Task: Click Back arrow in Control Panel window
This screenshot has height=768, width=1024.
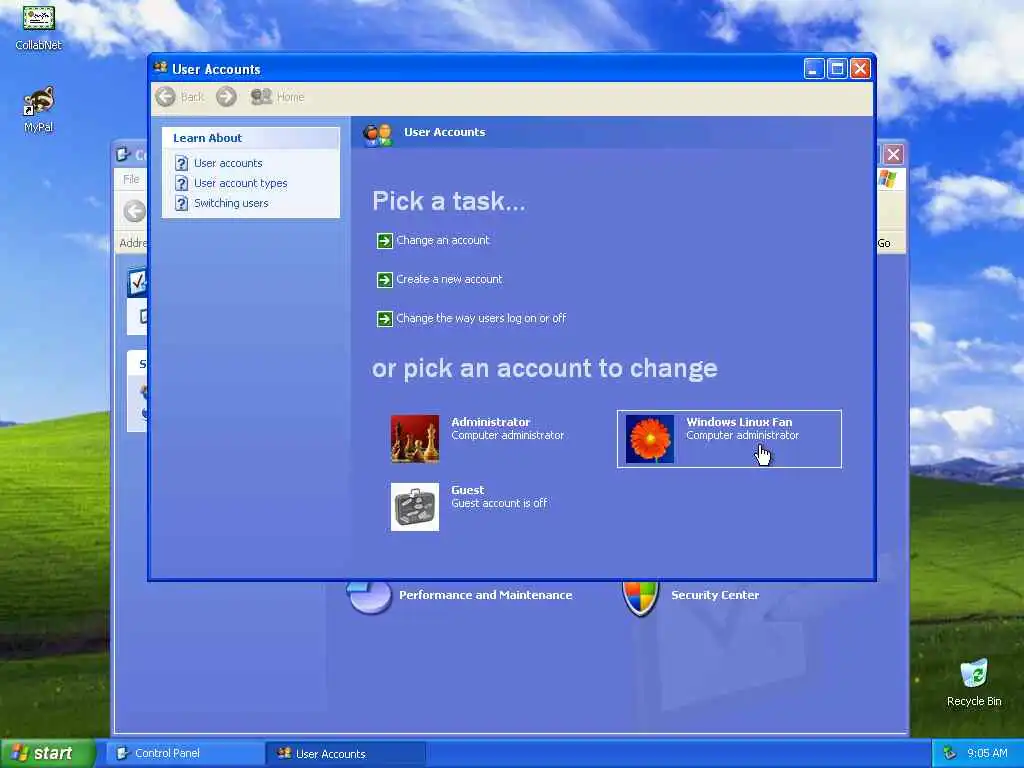Action: pos(135,212)
